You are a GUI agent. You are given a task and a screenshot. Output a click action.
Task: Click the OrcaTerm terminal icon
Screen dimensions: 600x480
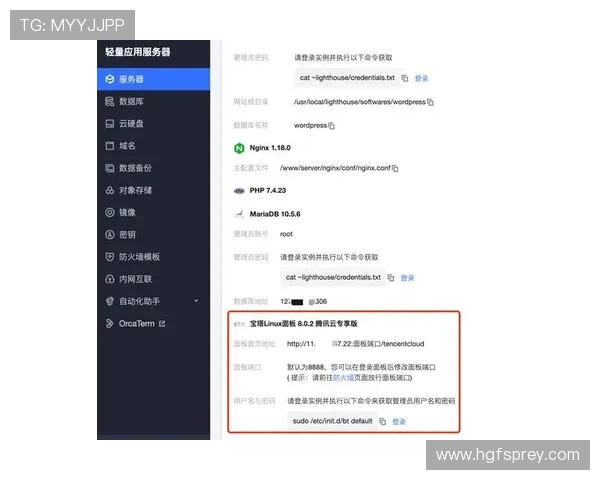pyautogui.click(x=110, y=323)
